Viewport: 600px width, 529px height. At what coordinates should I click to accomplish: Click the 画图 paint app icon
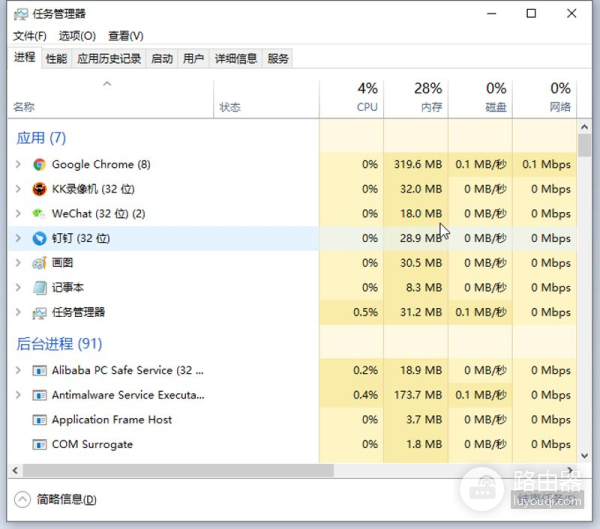tap(39, 263)
